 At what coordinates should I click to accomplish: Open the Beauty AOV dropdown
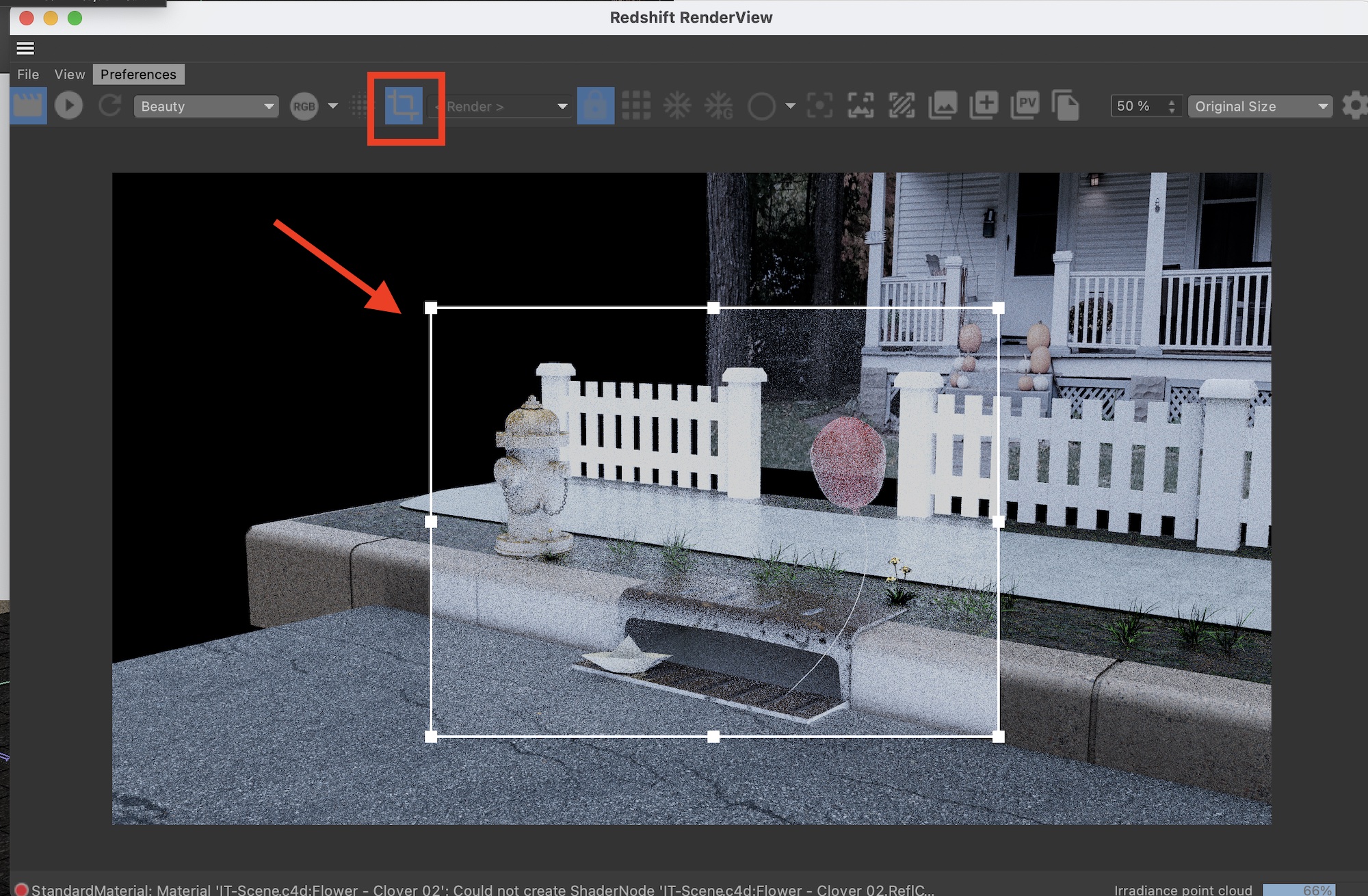(206, 107)
